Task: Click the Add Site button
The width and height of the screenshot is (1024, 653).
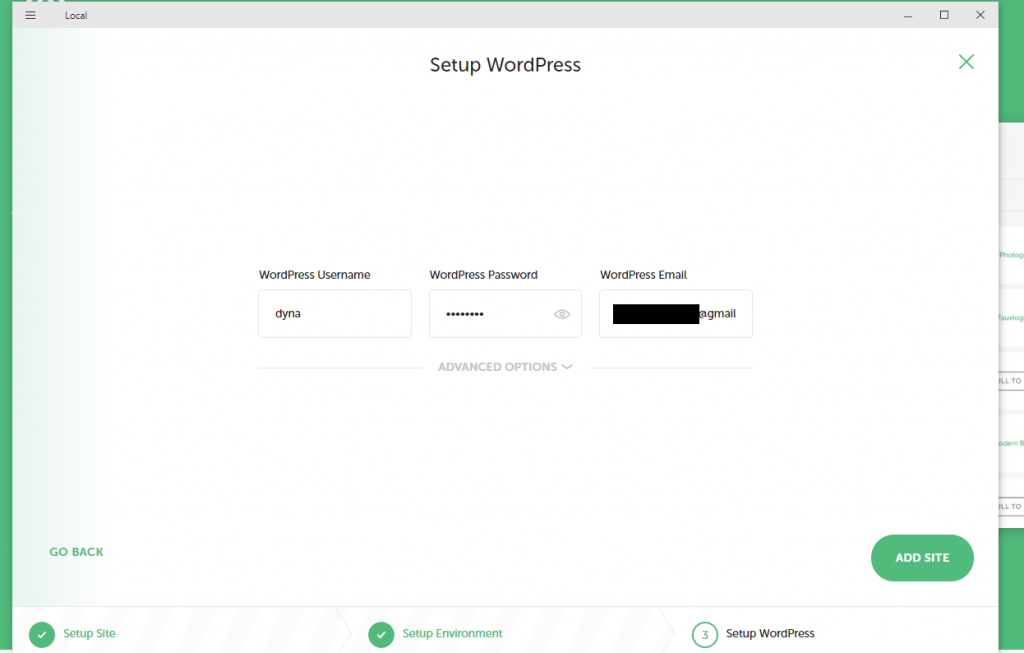Action: click(x=922, y=558)
